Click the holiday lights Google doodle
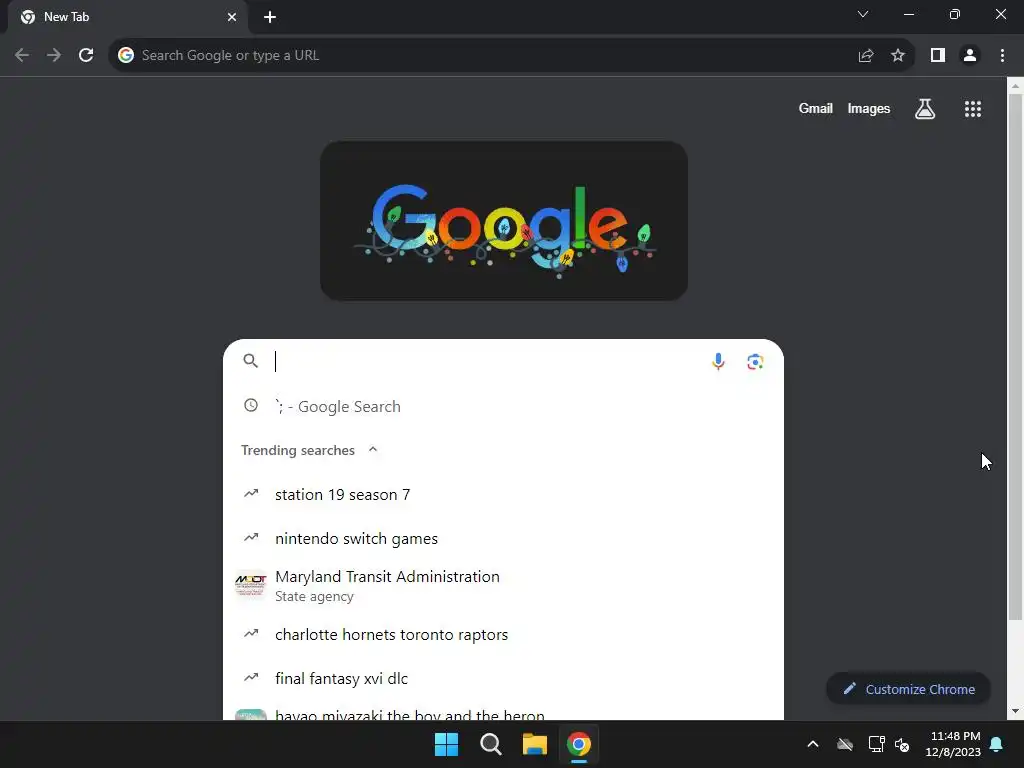The height and width of the screenshot is (768, 1024). [x=504, y=221]
